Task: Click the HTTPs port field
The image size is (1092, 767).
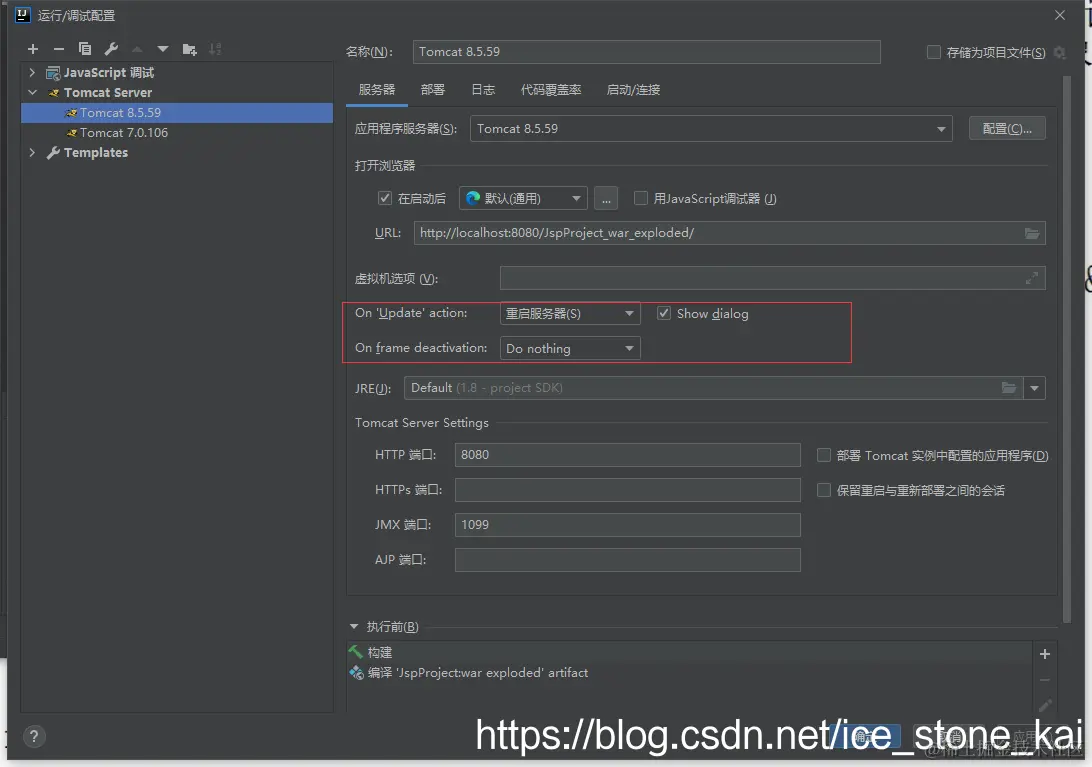Action: pos(627,490)
